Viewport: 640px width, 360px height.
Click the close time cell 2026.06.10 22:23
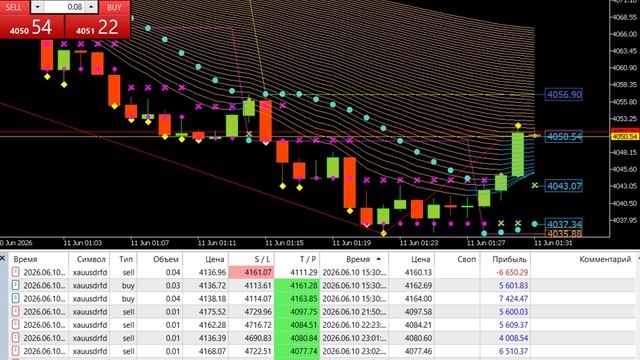click(354, 324)
